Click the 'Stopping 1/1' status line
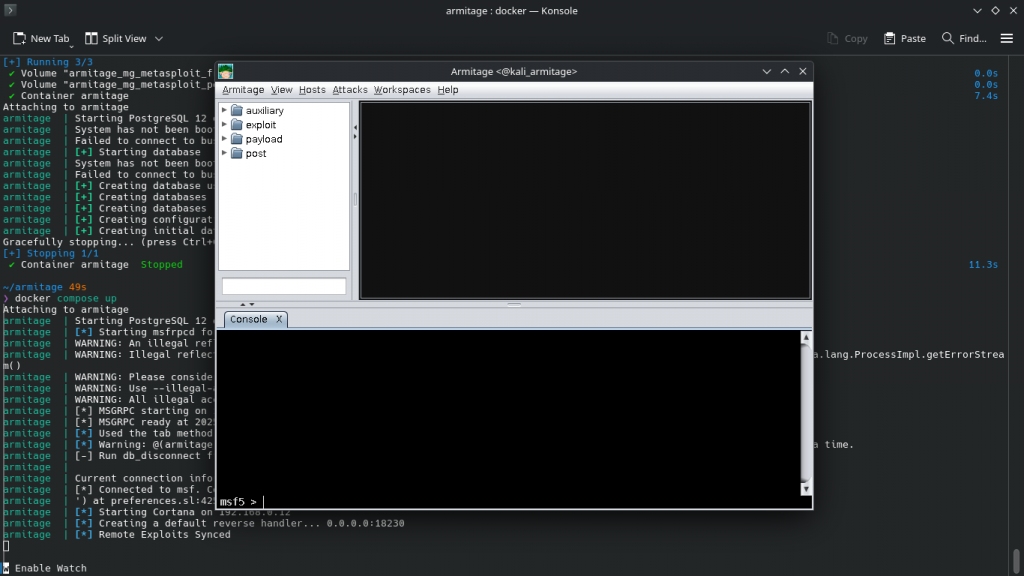 (51, 253)
